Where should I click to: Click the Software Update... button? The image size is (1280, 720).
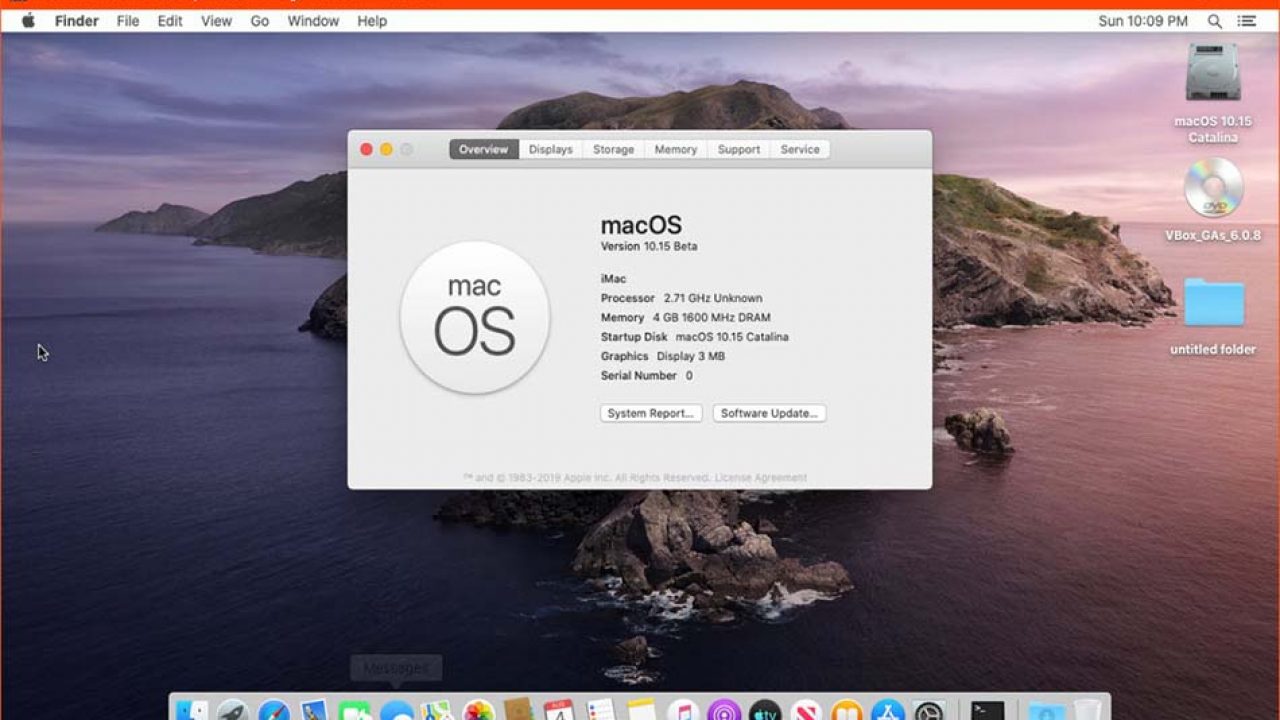[769, 413]
